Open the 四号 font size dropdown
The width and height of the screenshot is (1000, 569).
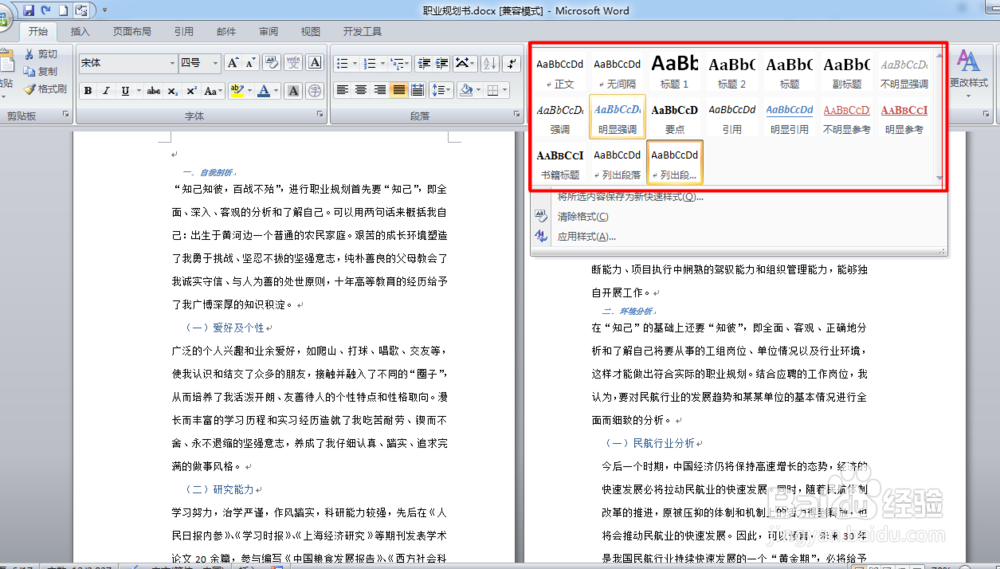coord(216,63)
